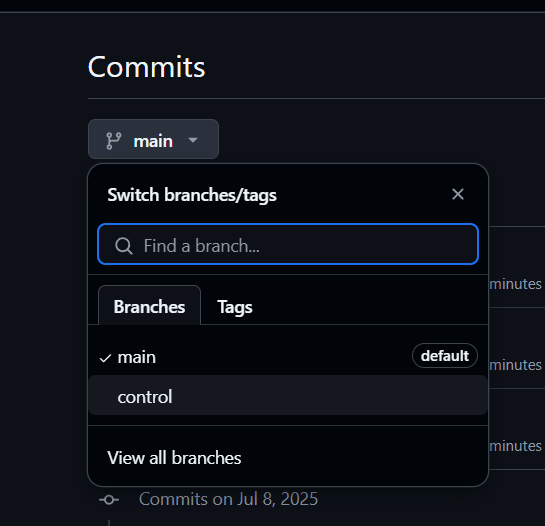Open View all branches link
Image resolution: width=545 pixels, height=526 pixels.
[174, 458]
